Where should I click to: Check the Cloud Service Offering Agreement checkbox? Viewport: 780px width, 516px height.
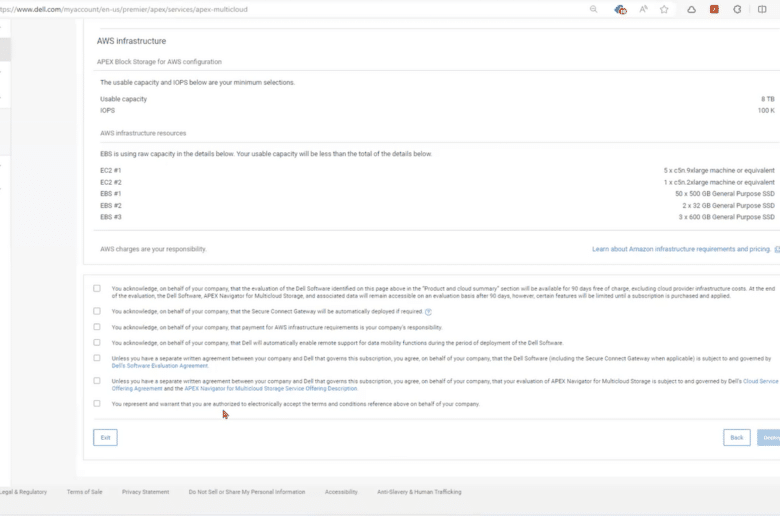97,381
